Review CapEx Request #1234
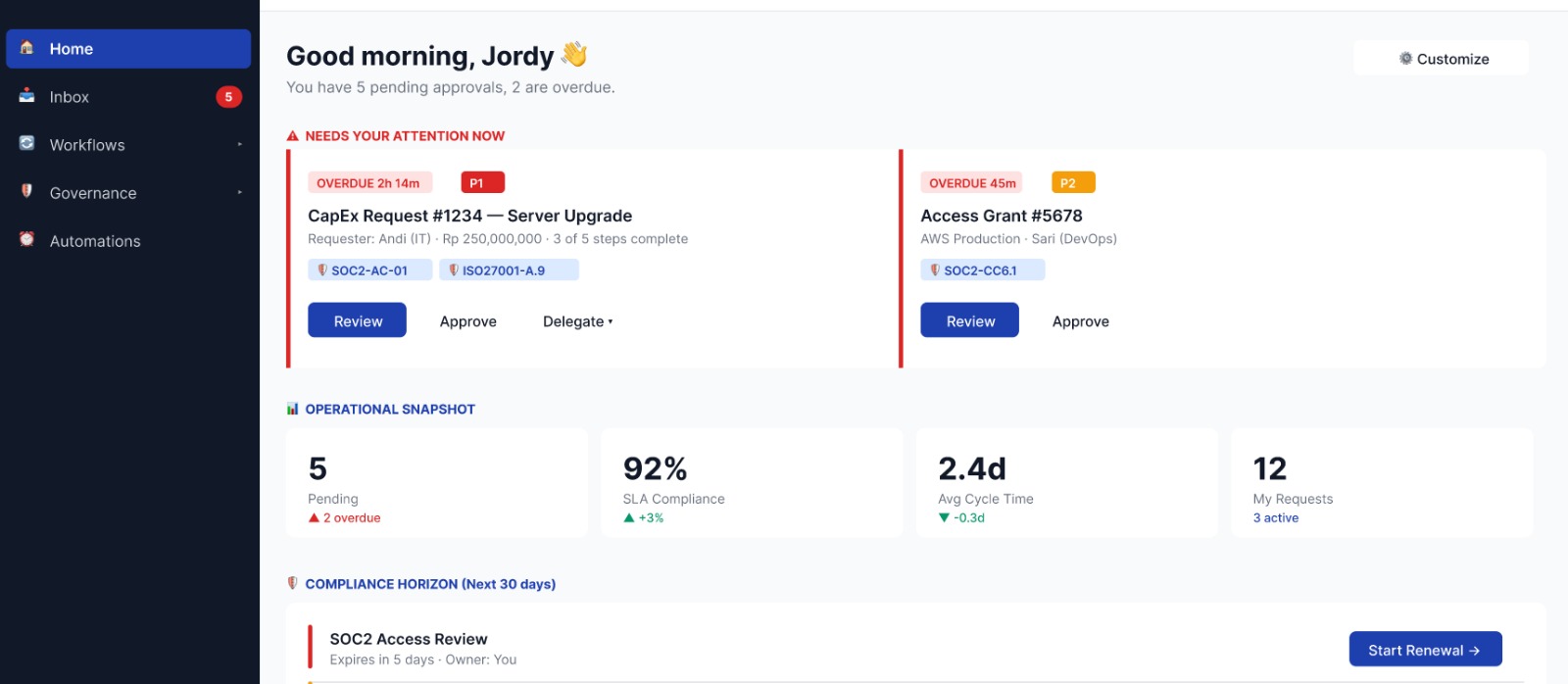 click(x=357, y=320)
